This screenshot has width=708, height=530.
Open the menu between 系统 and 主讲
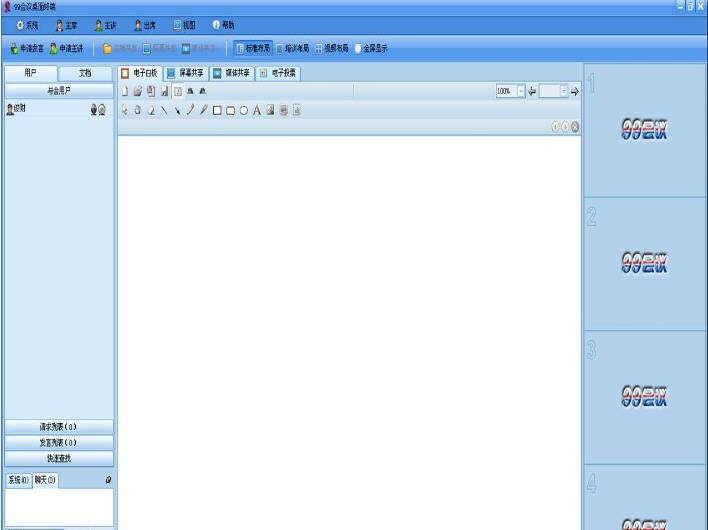66,25
